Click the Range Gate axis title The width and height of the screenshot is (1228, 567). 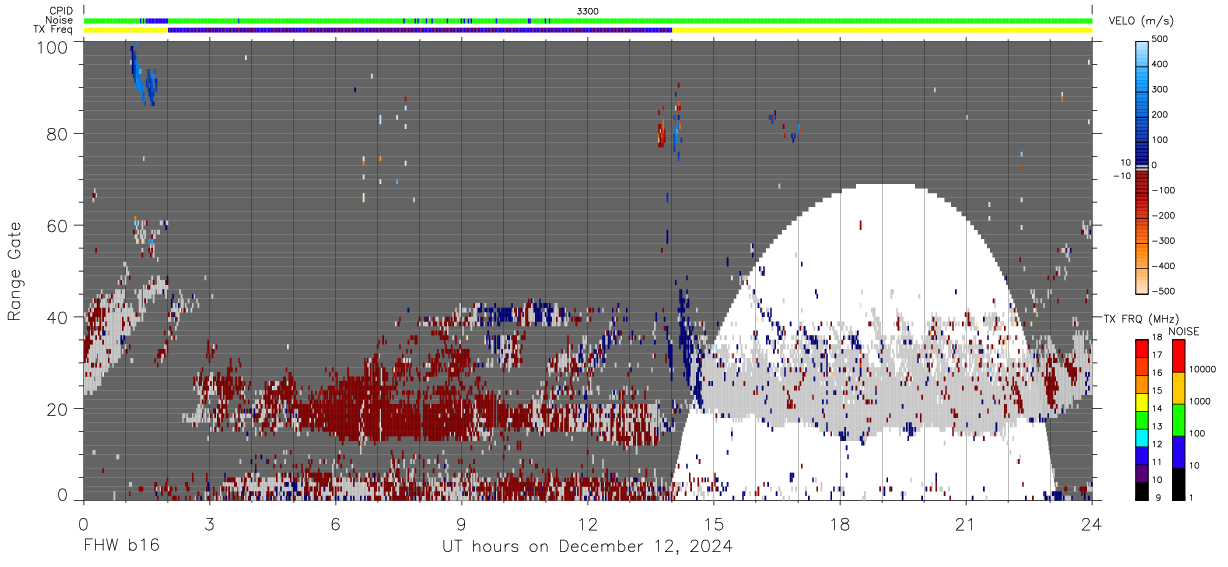pyautogui.click(x=16, y=271)
